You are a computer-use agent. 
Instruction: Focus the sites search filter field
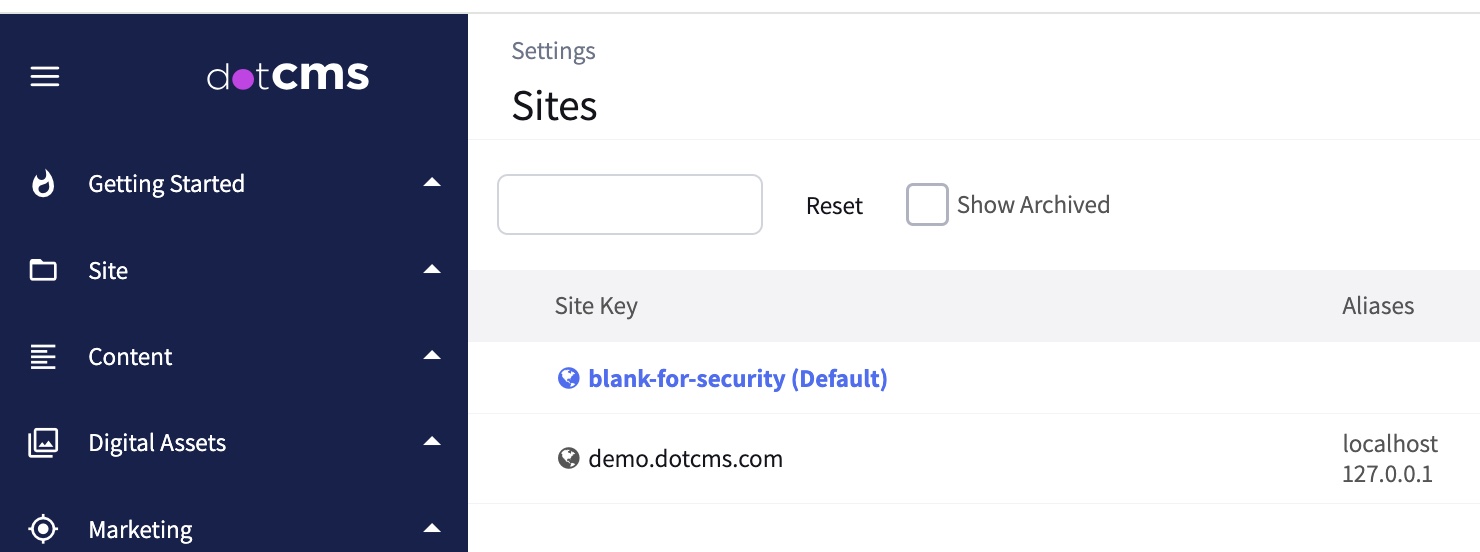click(630, 205)
